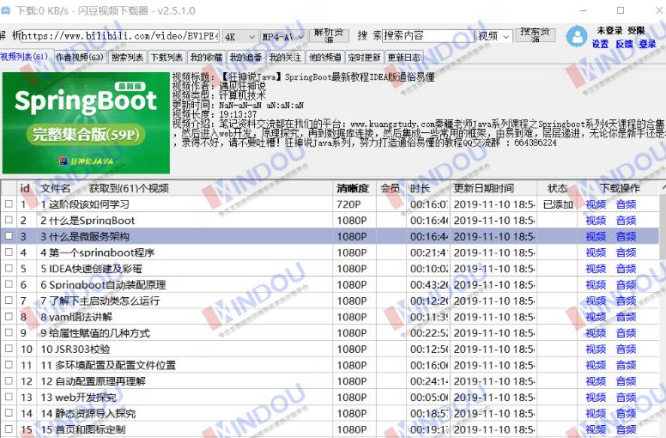This screenshot has width=666, height=438.
Task: Download 视频 for row 1 这阶段该如何学习
Action: pyautogui.click(x=595, y=204)
